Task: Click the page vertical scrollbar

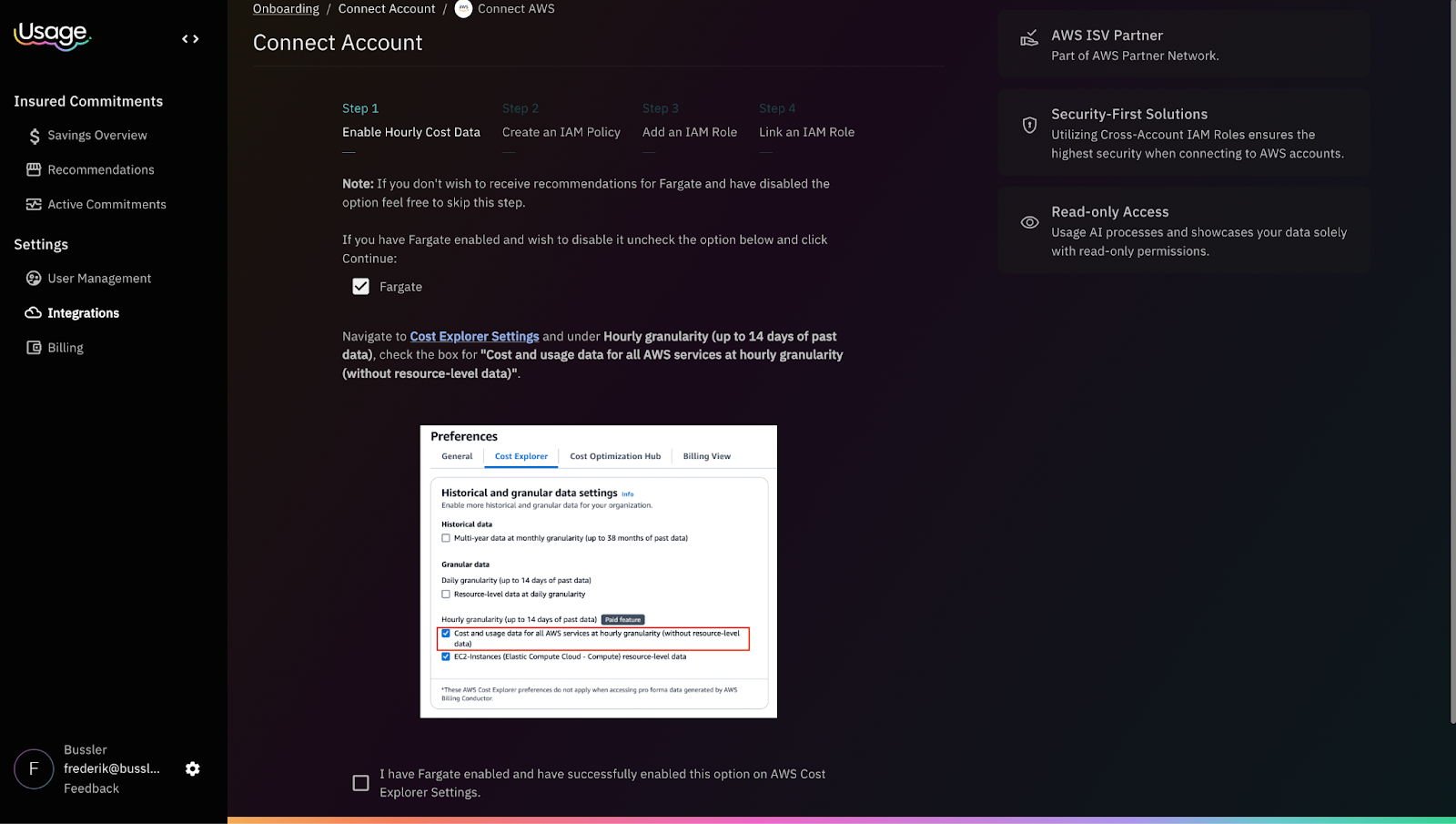Action: [1451, 362]
